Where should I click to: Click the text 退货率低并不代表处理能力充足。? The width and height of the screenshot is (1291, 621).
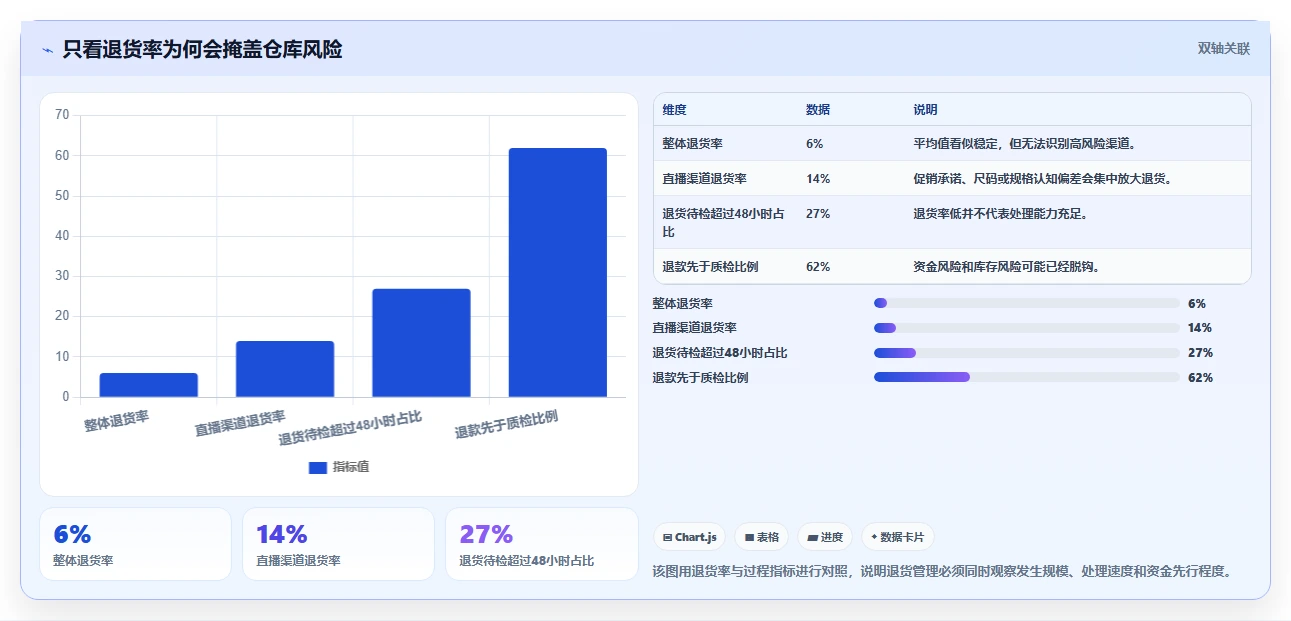coord(1000,214)
